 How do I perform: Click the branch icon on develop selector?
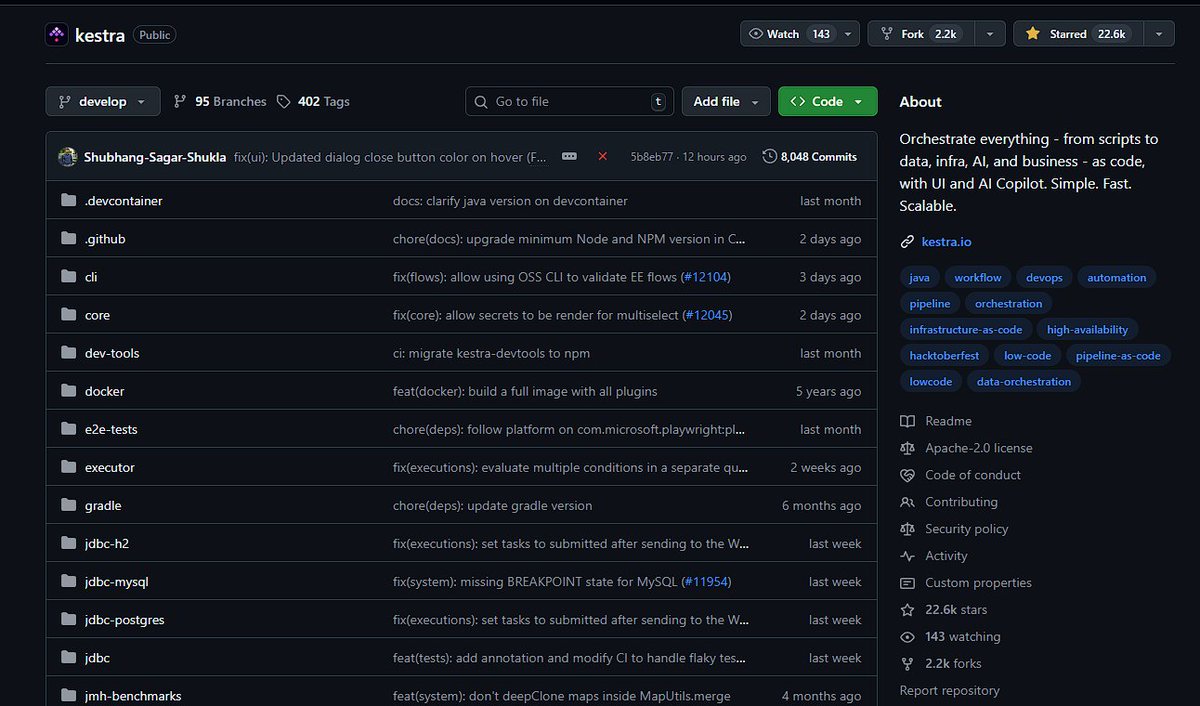coord(65,102)
